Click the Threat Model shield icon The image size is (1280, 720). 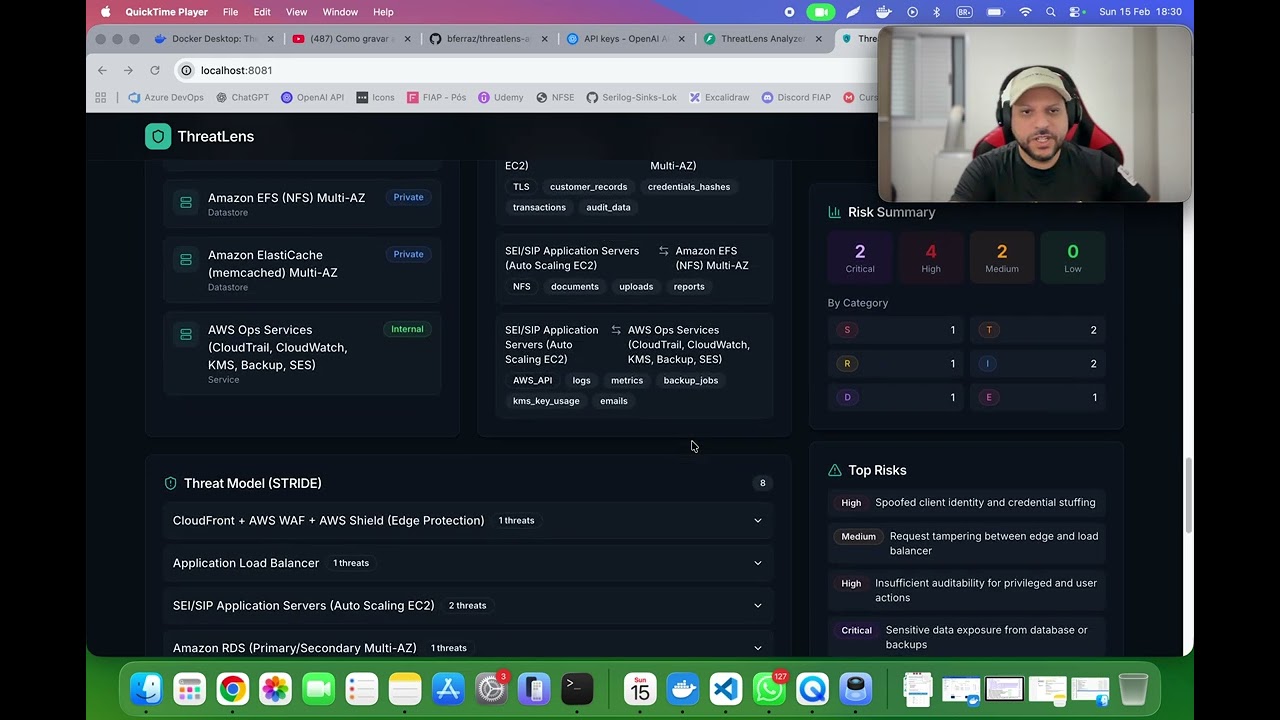tap(170, 483)
